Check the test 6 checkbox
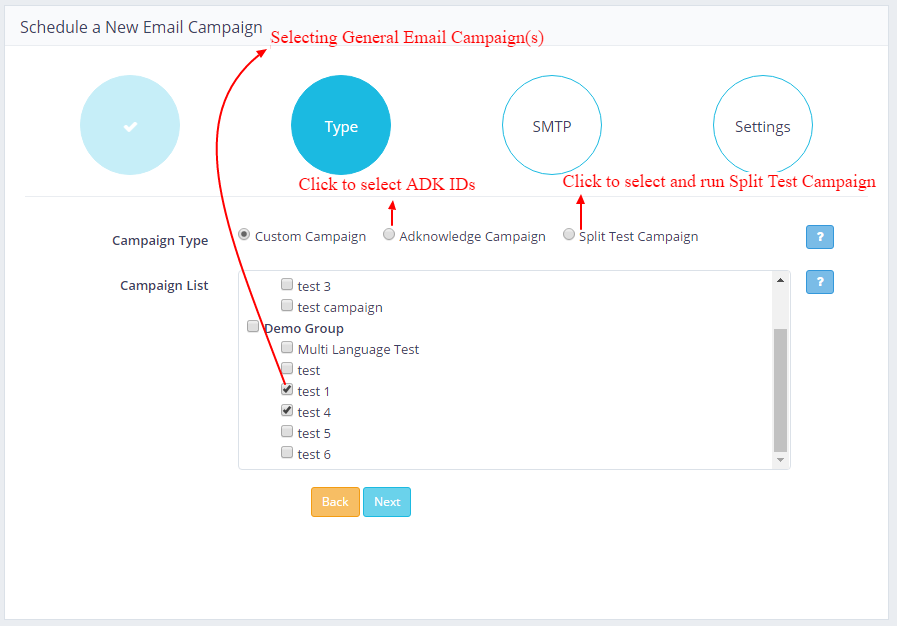 287,453
